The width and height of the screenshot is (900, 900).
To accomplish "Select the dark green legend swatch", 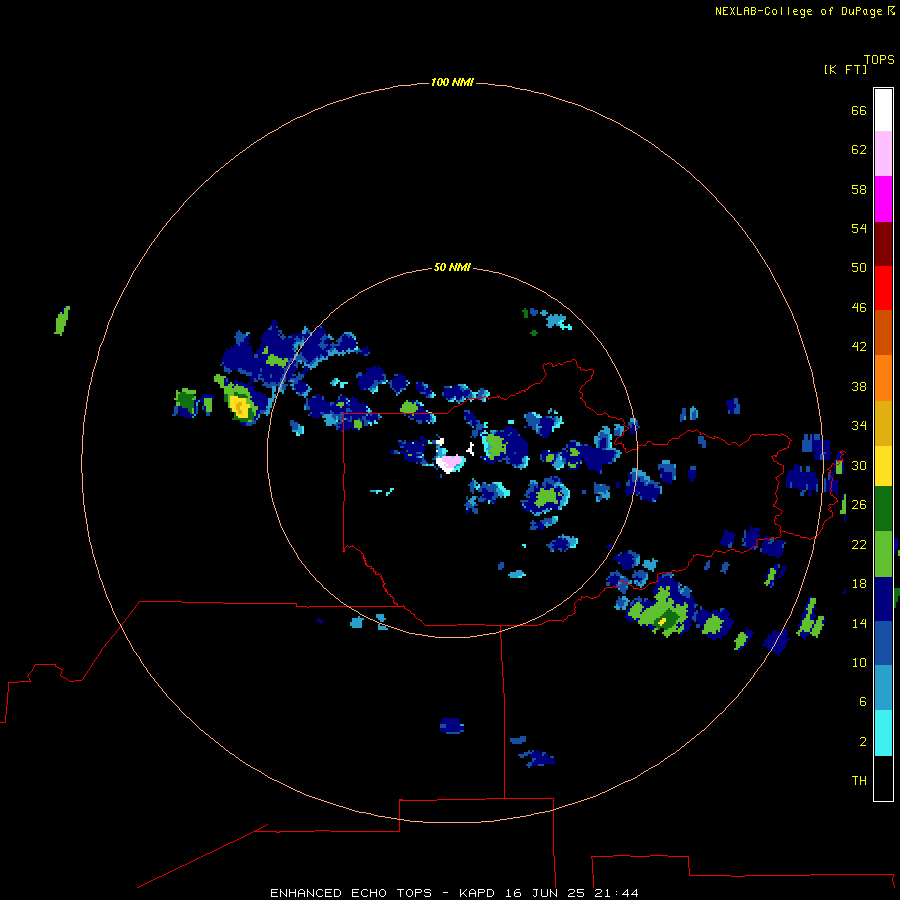I will point(883,509).
